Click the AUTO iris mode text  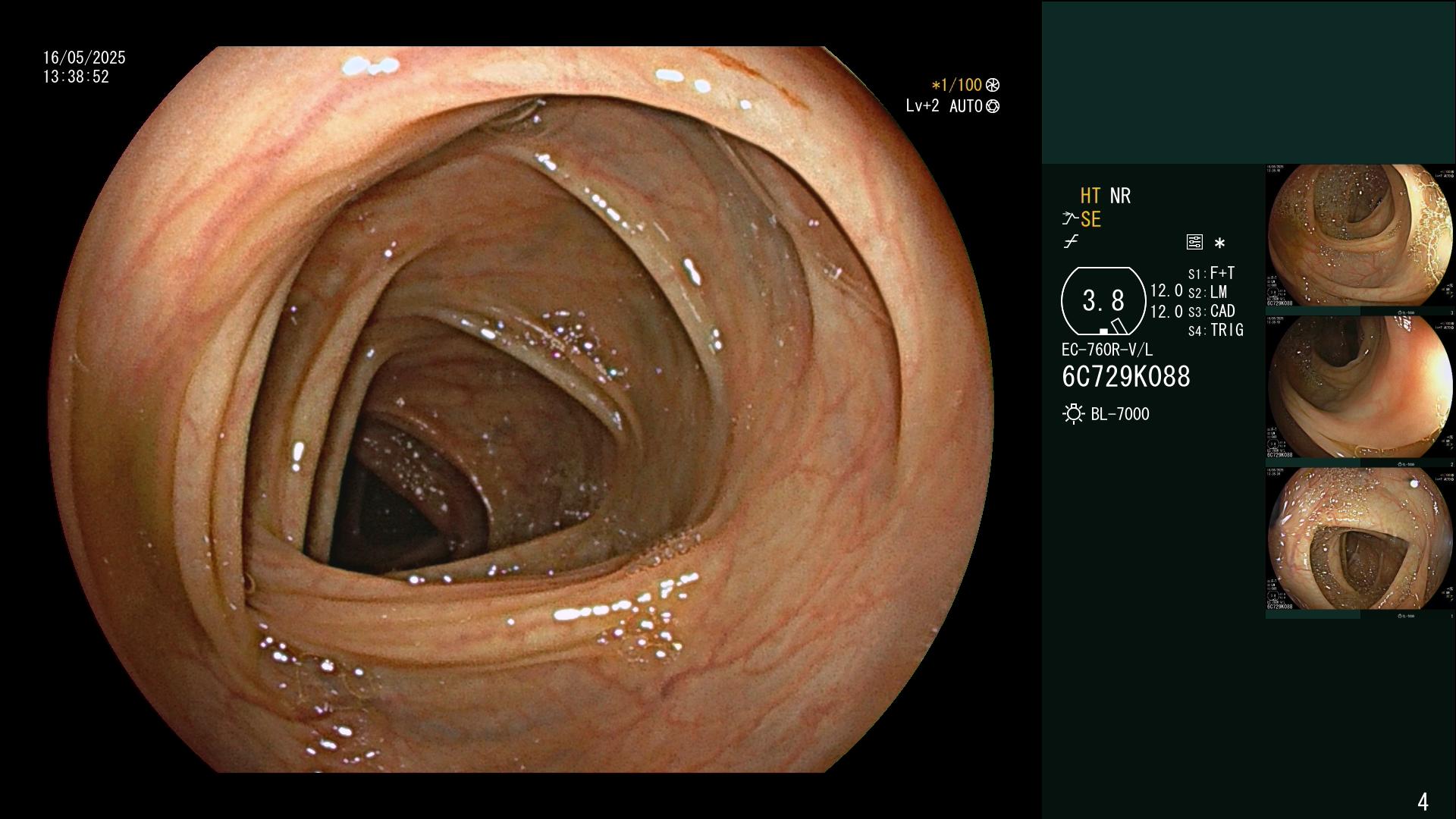click(x=965, y=106)
